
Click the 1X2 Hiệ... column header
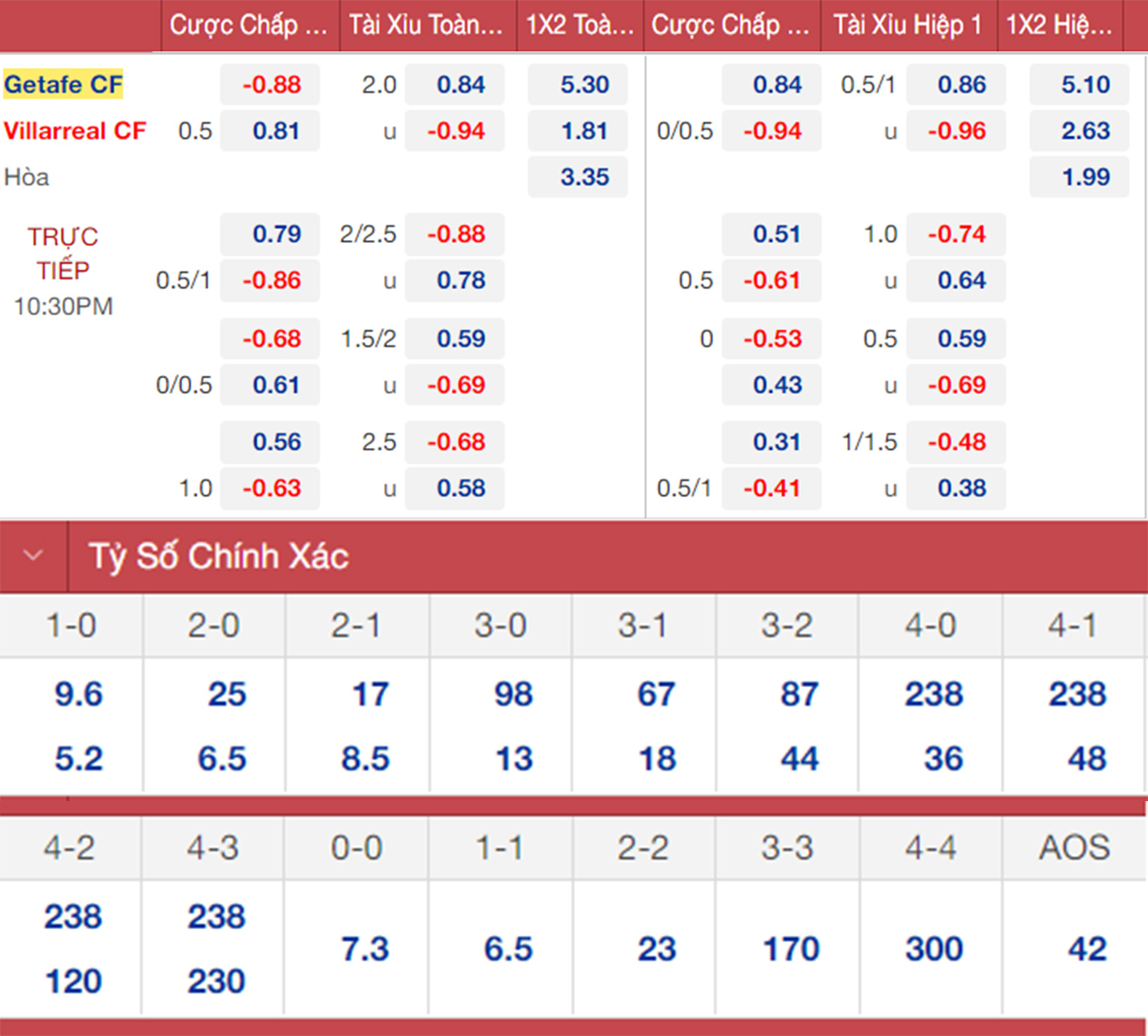point(1058,25)
